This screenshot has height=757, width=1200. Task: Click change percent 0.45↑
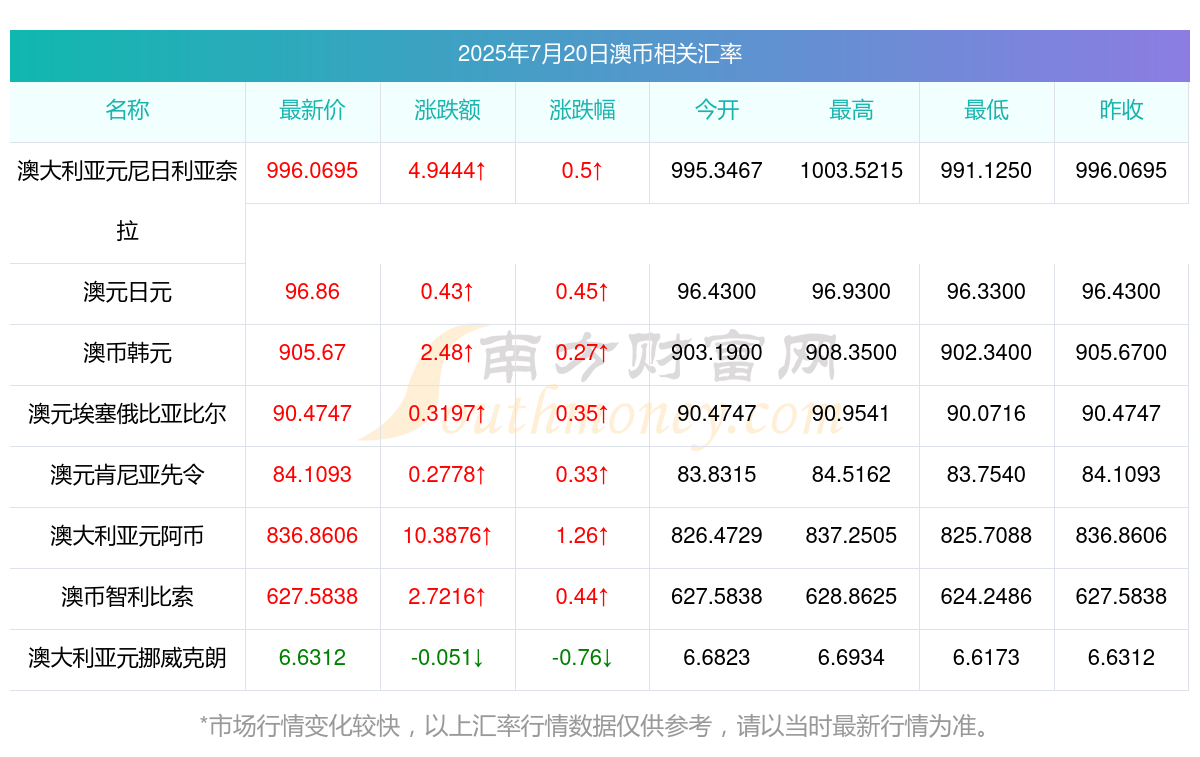pos(583,292)
